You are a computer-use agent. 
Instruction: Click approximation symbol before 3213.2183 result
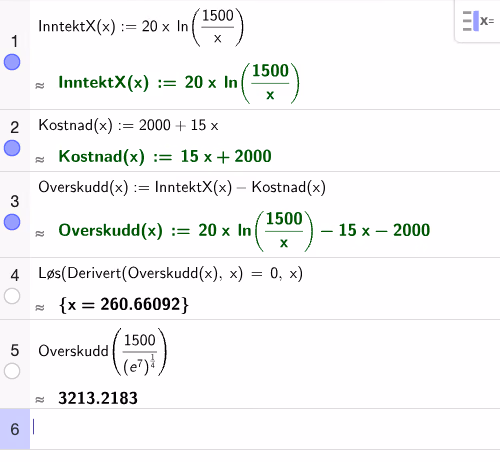click(x=40, y=400)
